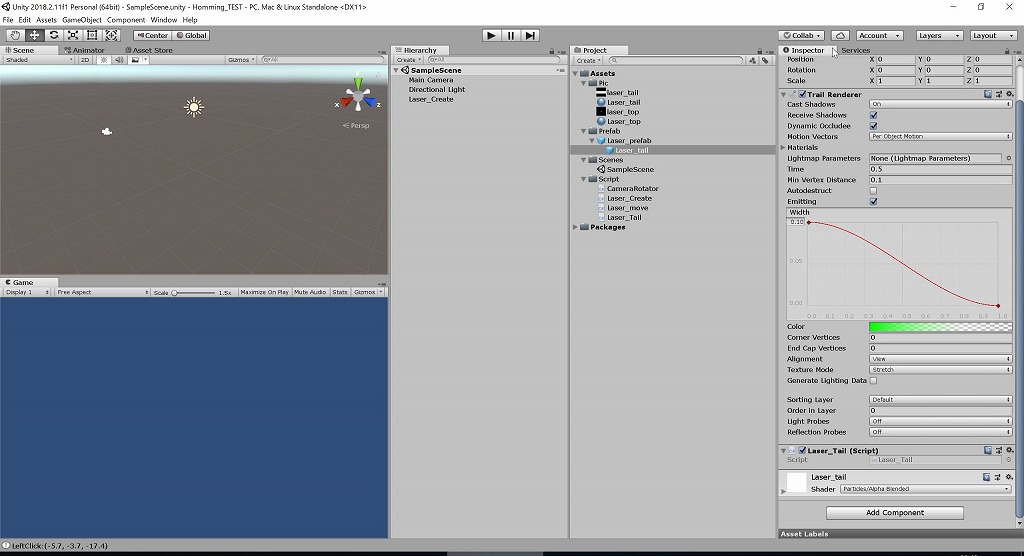Screen dimensions: 1024x556
Task: Select Directional Light sun gizmo in Scene
Action: [x=193, y=106]
